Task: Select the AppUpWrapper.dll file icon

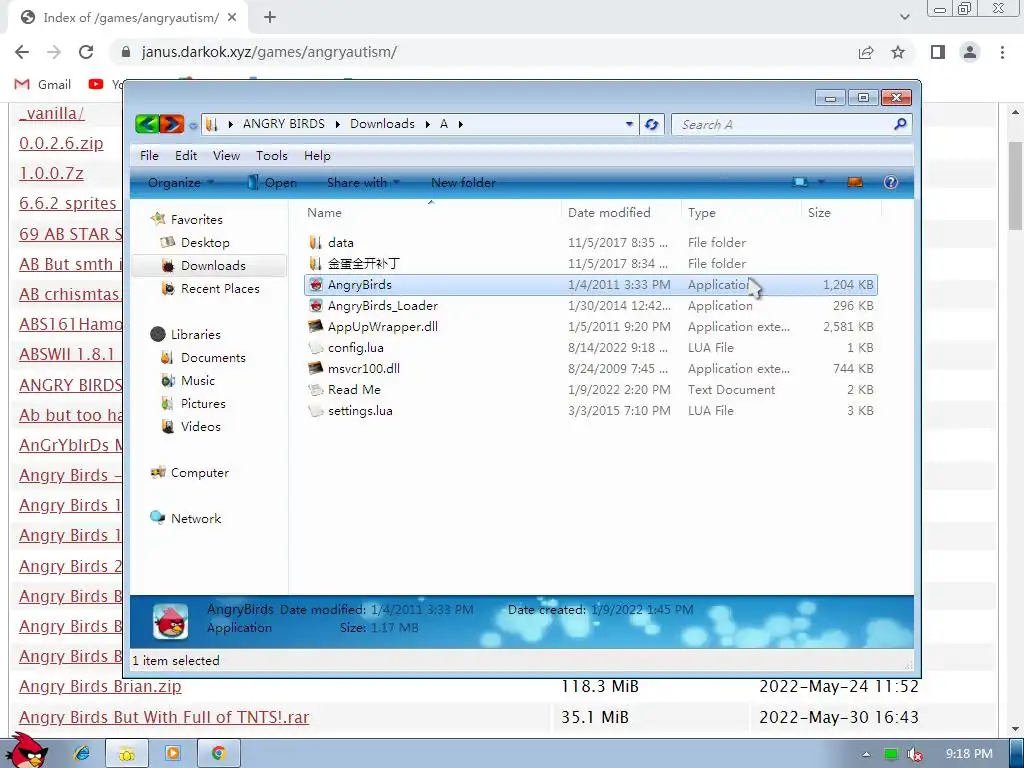Action: coord(316,327)
